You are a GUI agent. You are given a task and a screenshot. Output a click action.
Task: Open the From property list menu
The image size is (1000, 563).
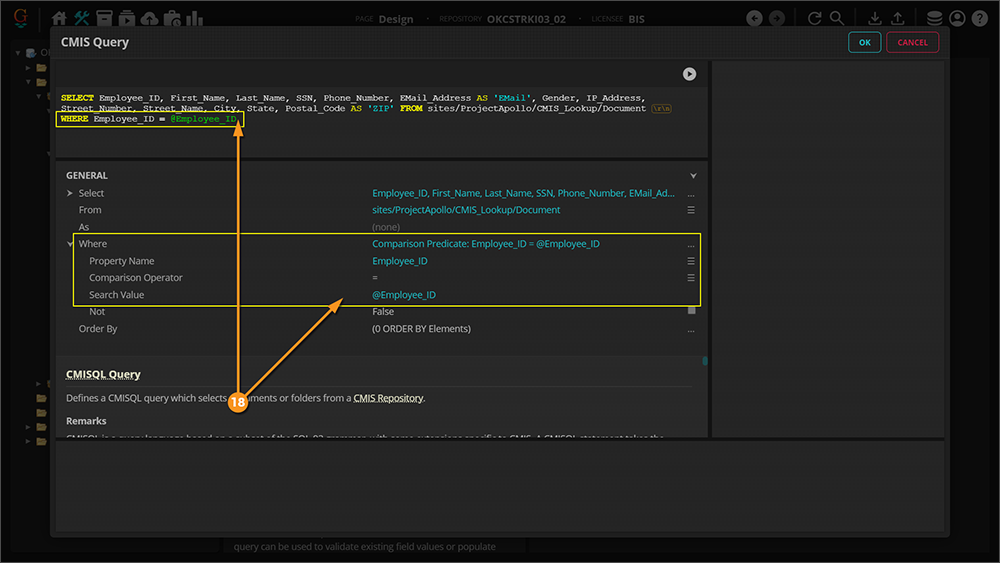coord(690,210)
